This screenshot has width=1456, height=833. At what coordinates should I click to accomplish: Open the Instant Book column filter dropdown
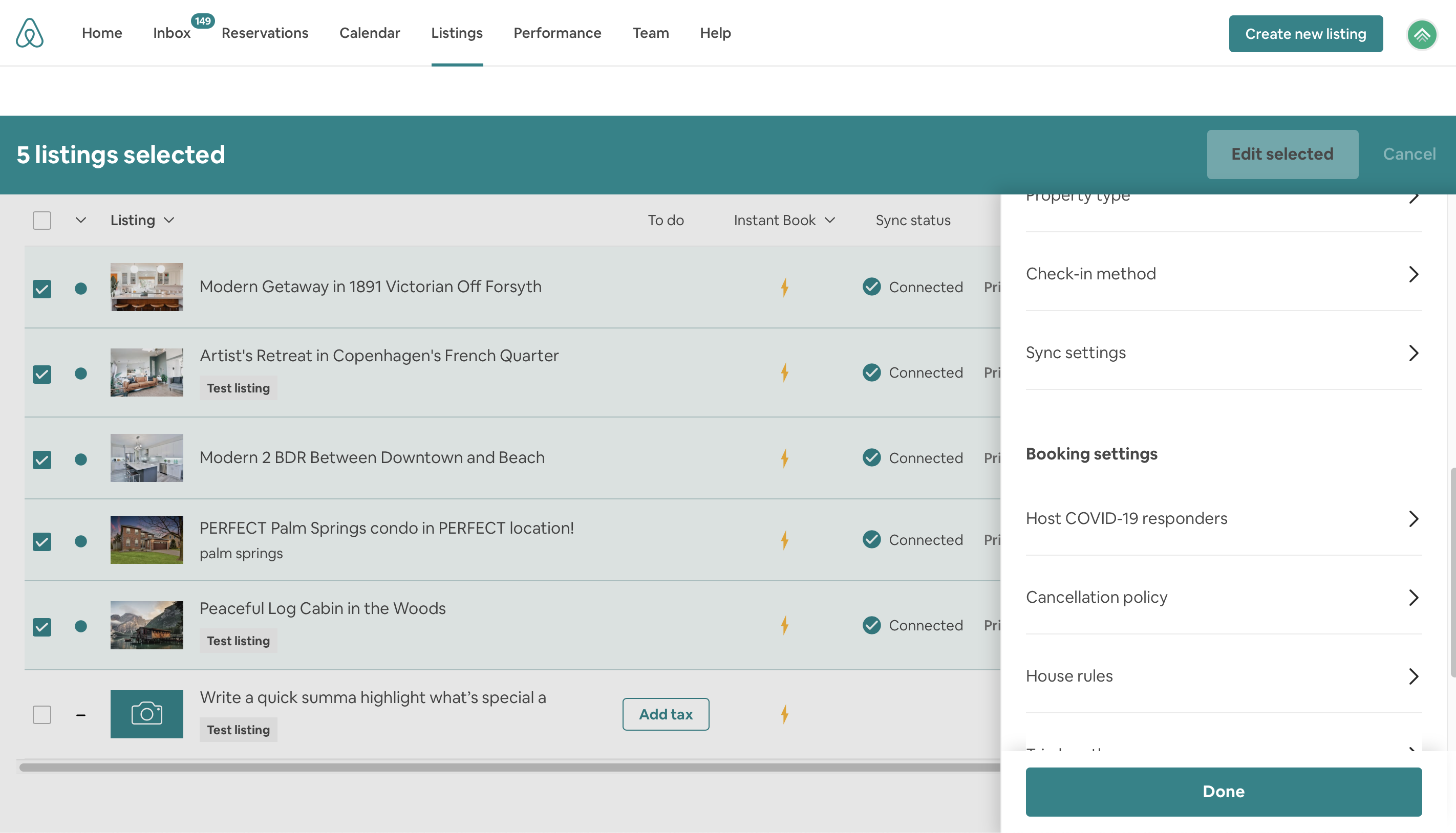click(784, 220)
